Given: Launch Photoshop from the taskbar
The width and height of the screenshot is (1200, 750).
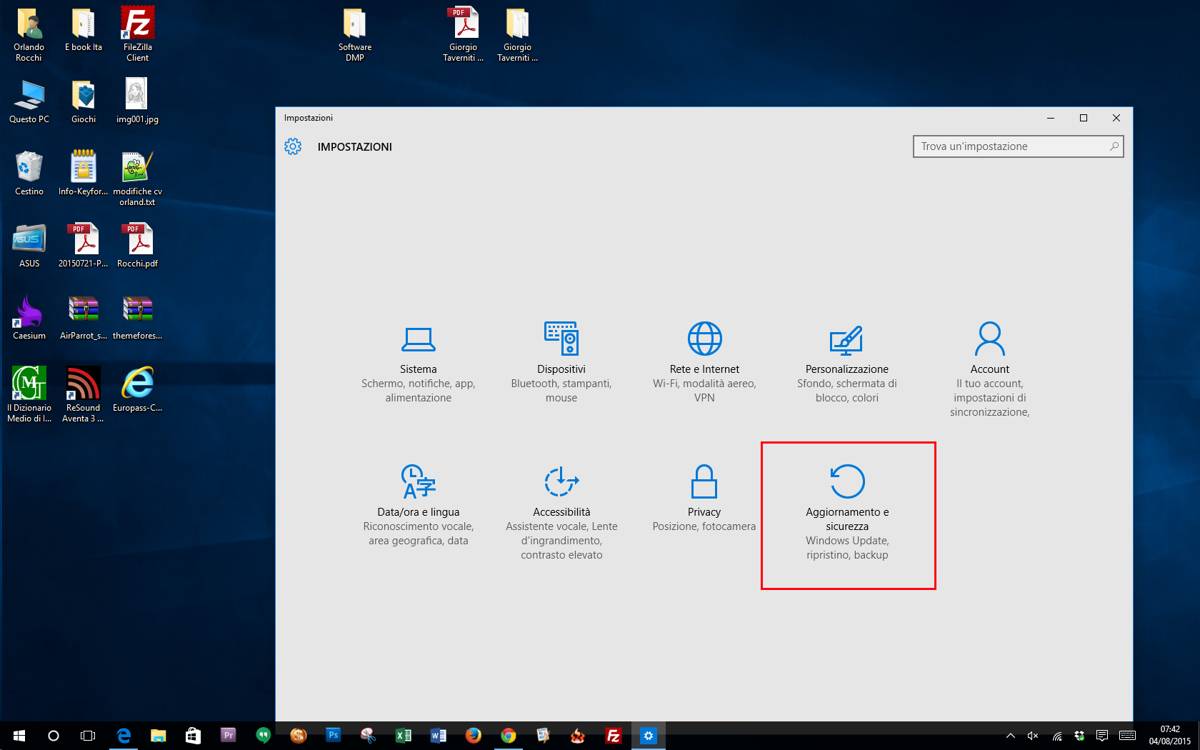Looking at the screenshot, I should pos(333,736).
